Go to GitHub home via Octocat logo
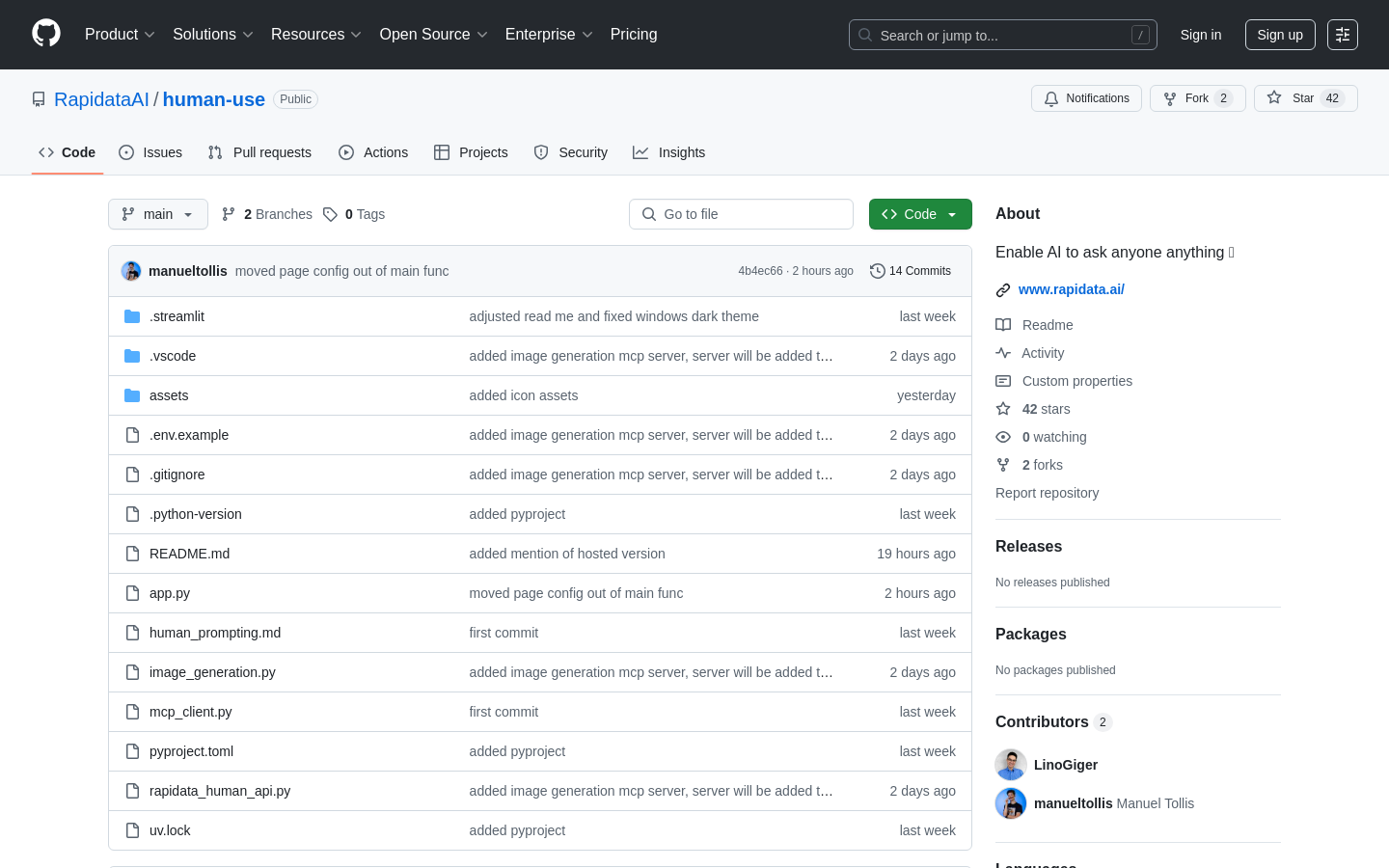1389x868 pixels. click(x=46, y=34)
